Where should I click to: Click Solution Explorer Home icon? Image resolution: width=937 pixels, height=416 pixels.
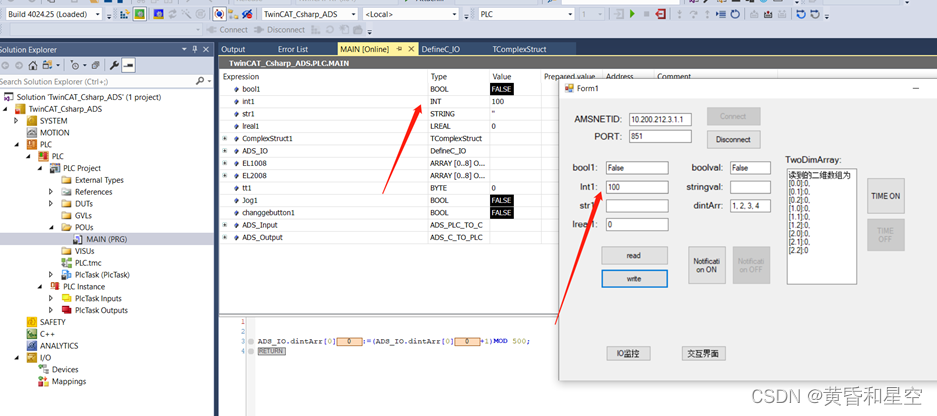coord(33,65)
